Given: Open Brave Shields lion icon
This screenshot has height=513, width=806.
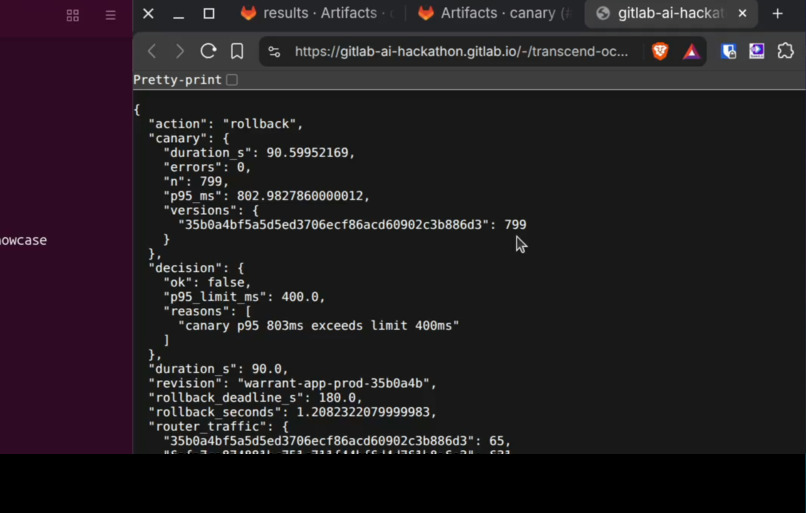Looking at the screenshot, I should (660, 51).
